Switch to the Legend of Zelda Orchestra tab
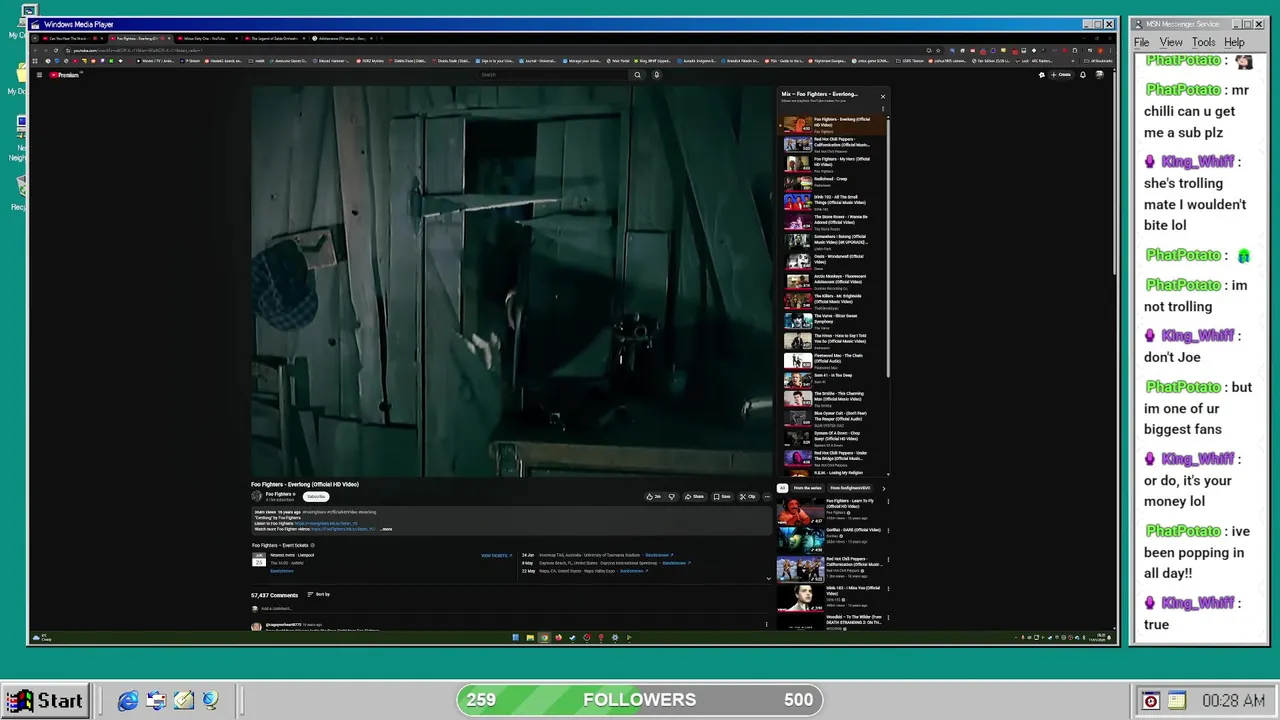This screenshot has width=1280, height=720. point(274,38)
